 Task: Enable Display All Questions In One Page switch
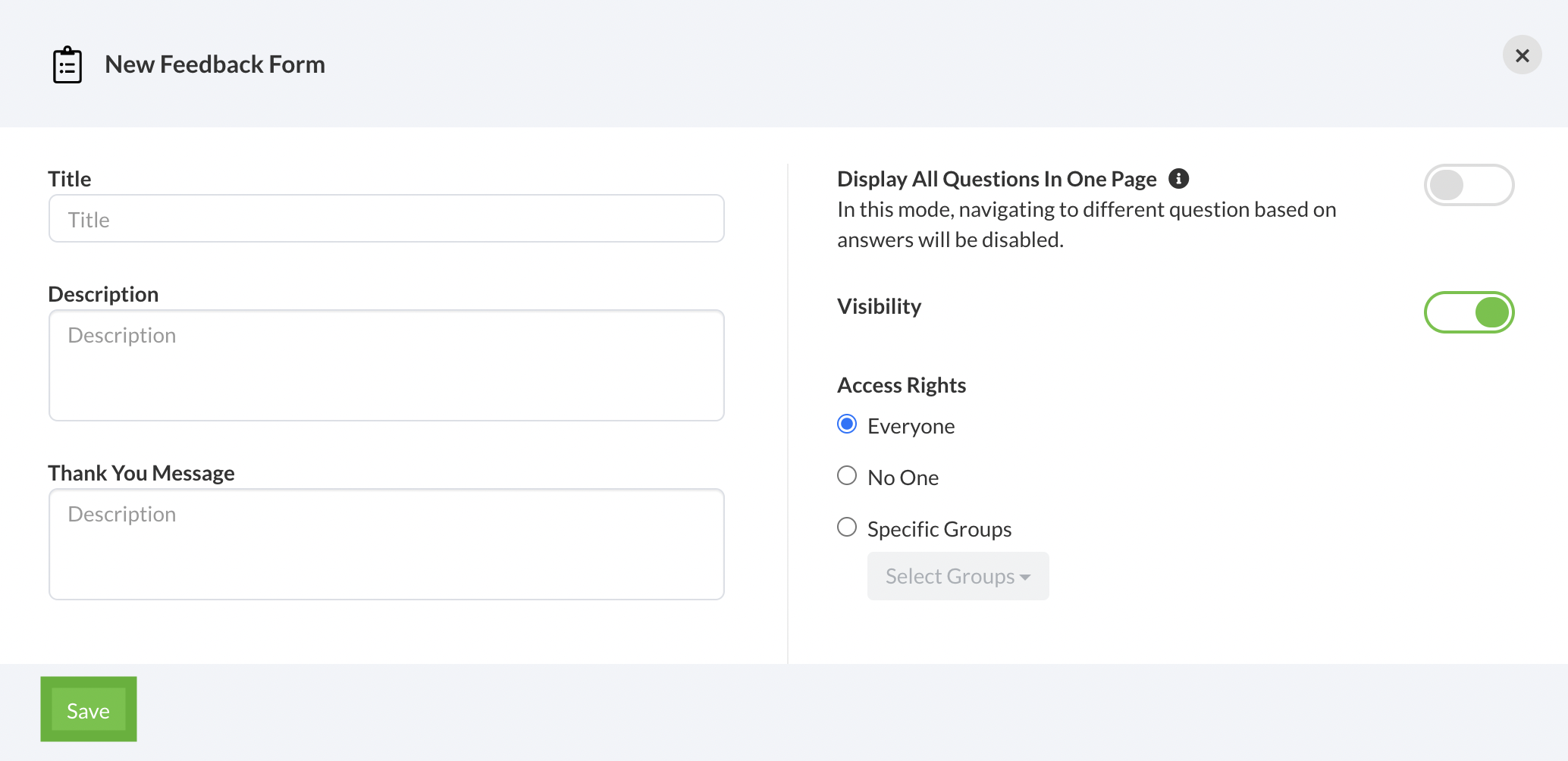1469,185
